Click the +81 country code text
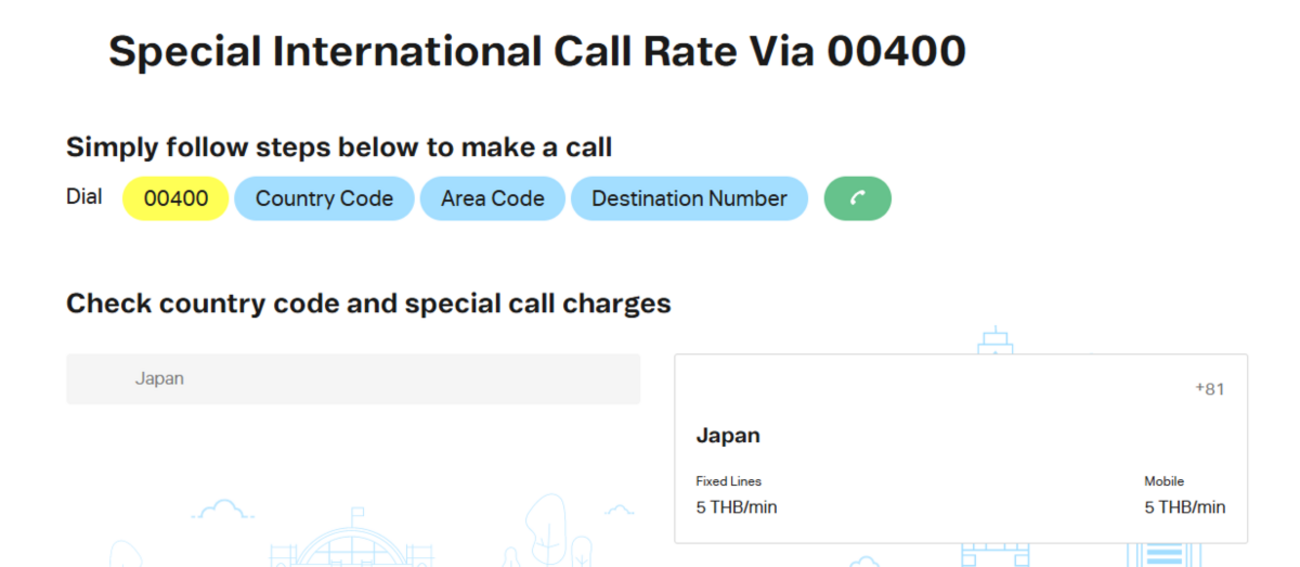The height and width of the screenshot is (567, 1300). point(1210,389)
